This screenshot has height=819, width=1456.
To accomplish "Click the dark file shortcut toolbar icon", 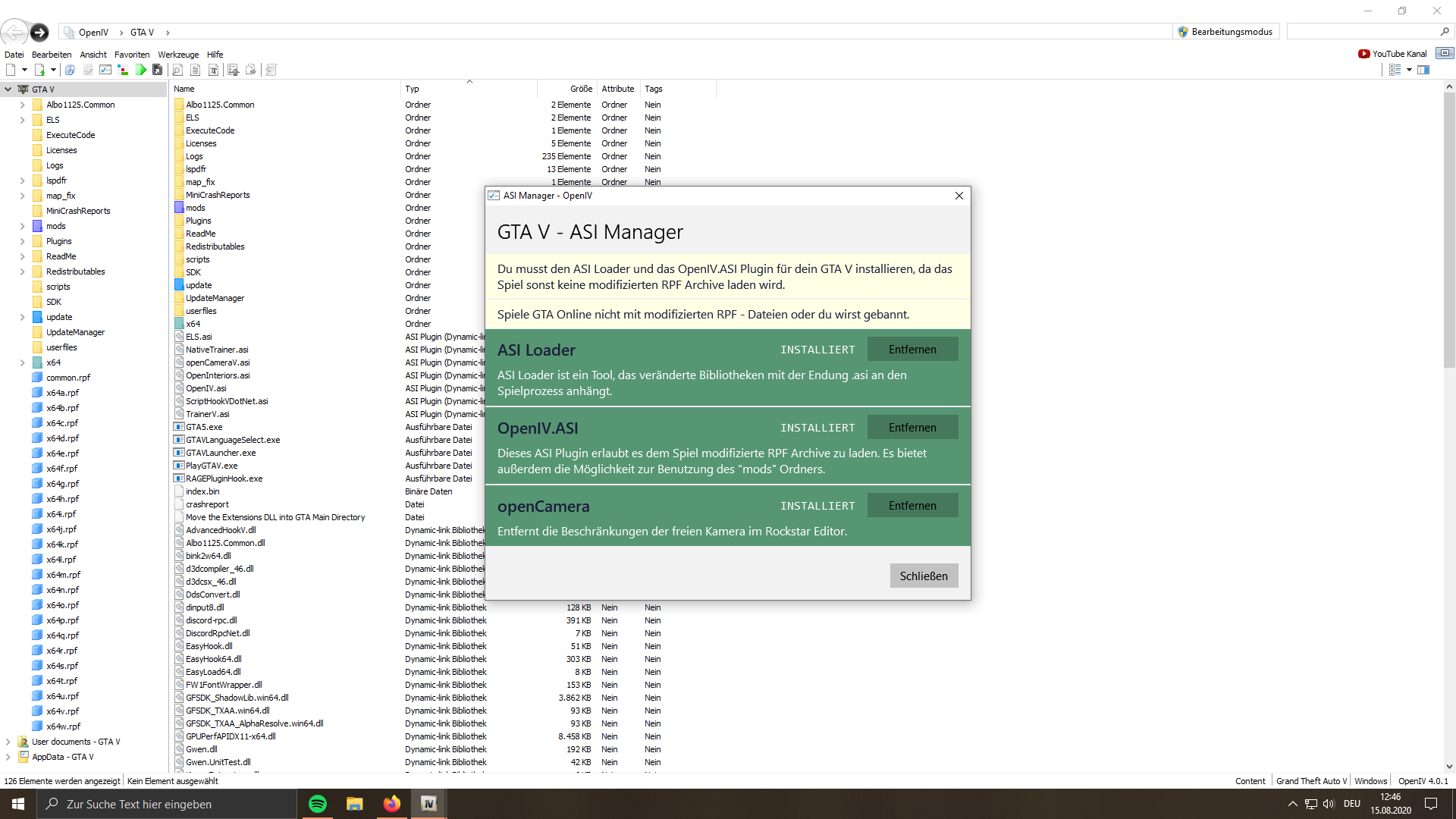I will pos(158,70).
